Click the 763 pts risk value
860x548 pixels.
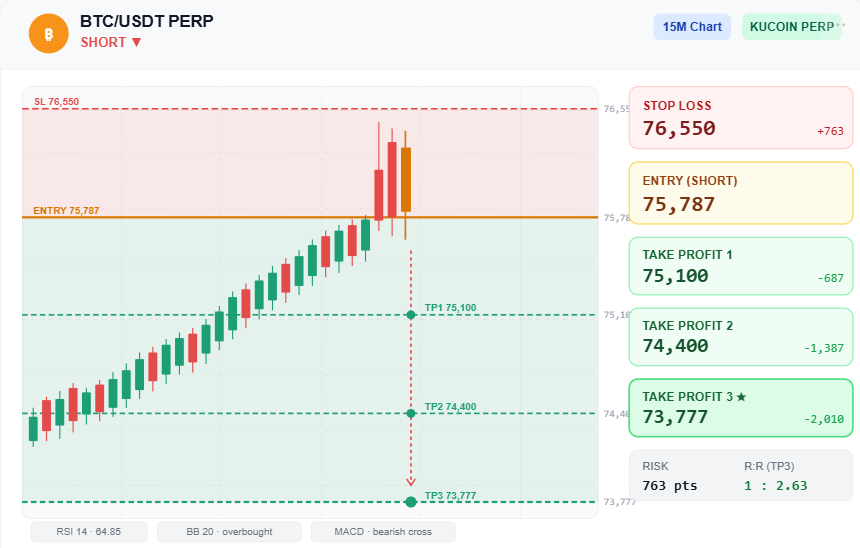(670, 485)
